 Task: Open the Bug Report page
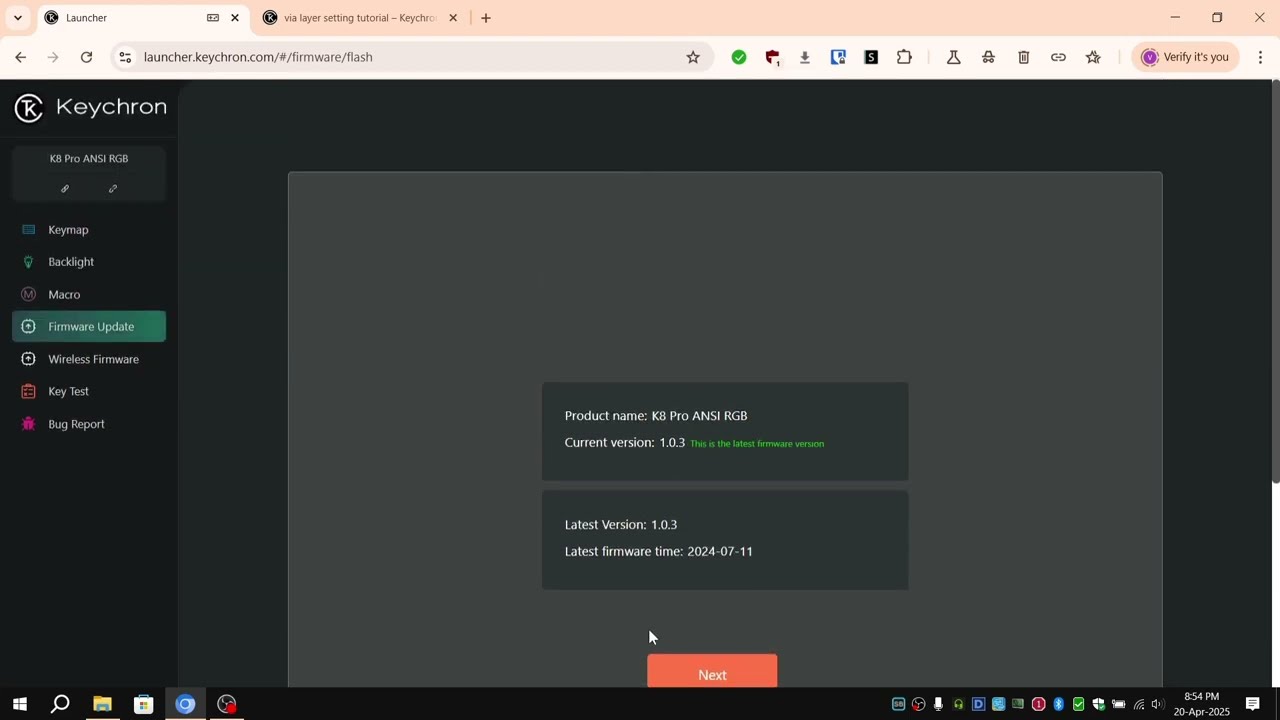coord(89,424)
